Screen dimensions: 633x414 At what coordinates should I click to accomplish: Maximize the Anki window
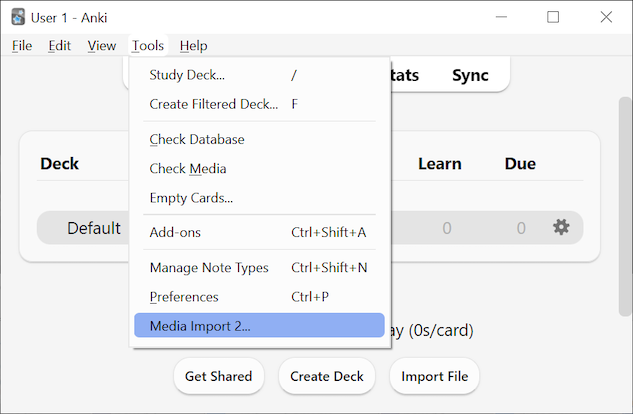click(553, 17)
